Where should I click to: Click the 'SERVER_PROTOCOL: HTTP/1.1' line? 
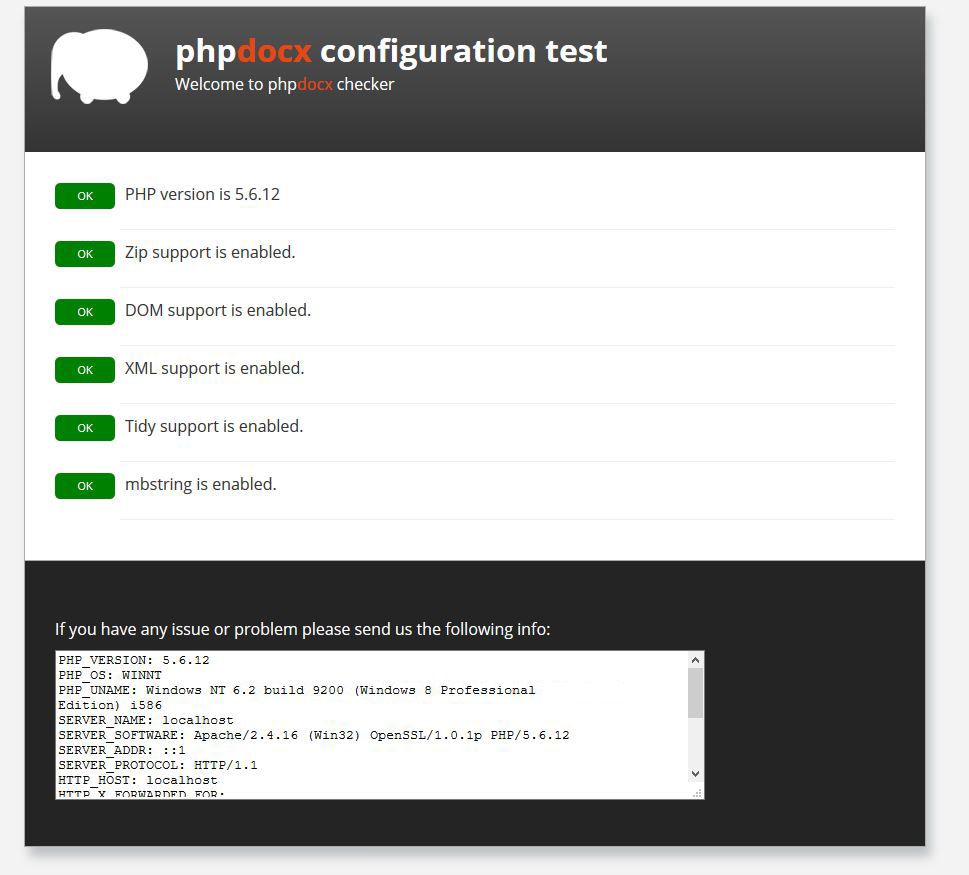point(158,766)
